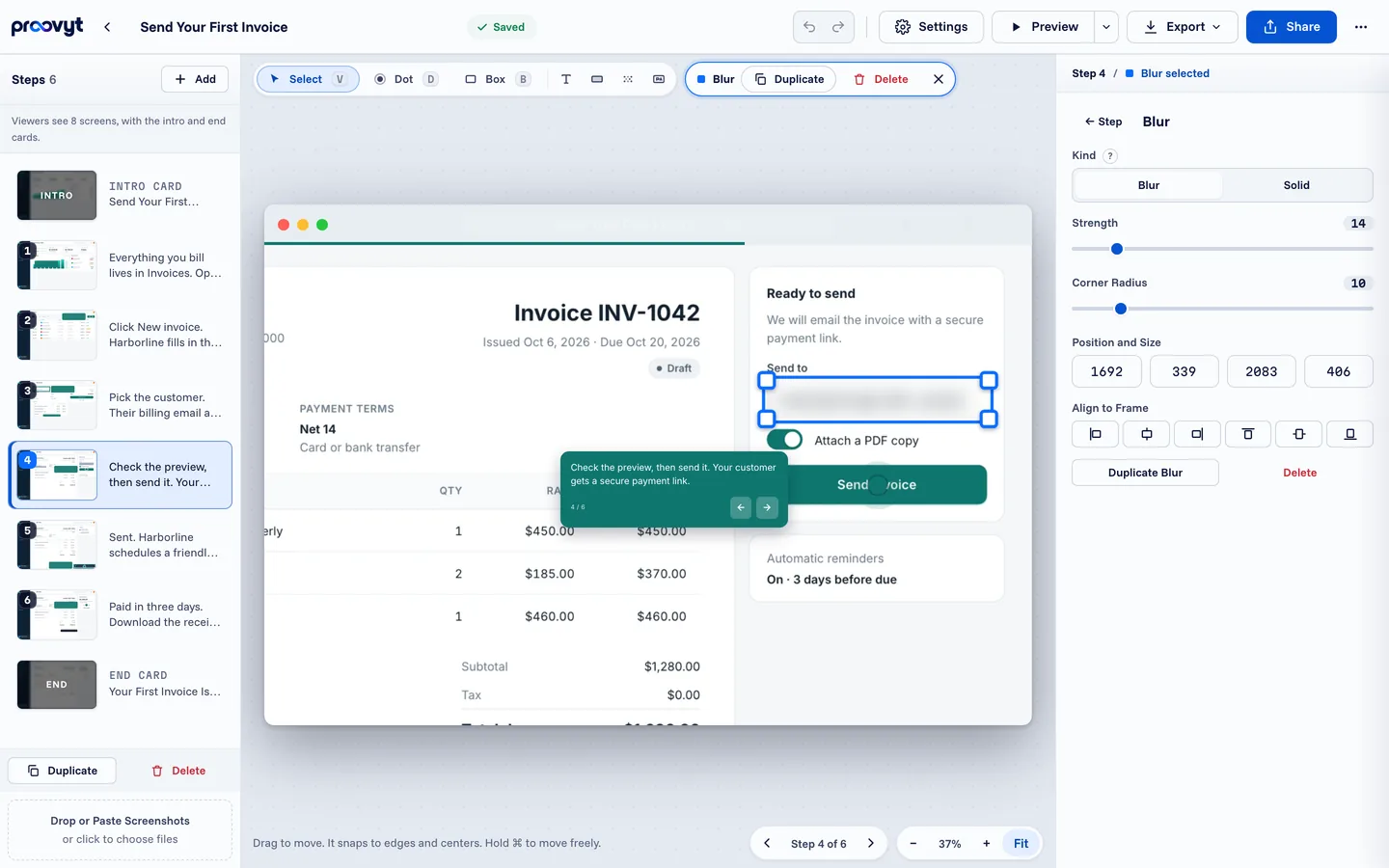This screenshot has height=868, width=1389.
Task: Undo the last change
Action: click(x=809, y=27)
